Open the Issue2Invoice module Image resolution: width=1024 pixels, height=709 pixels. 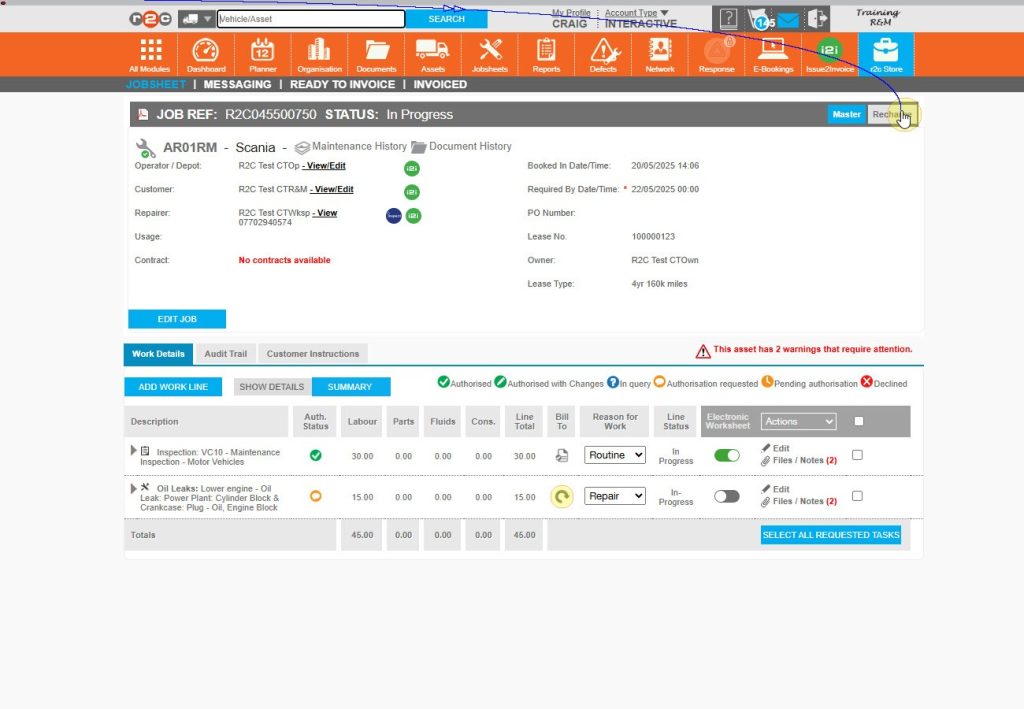click(x=831, y=54)
